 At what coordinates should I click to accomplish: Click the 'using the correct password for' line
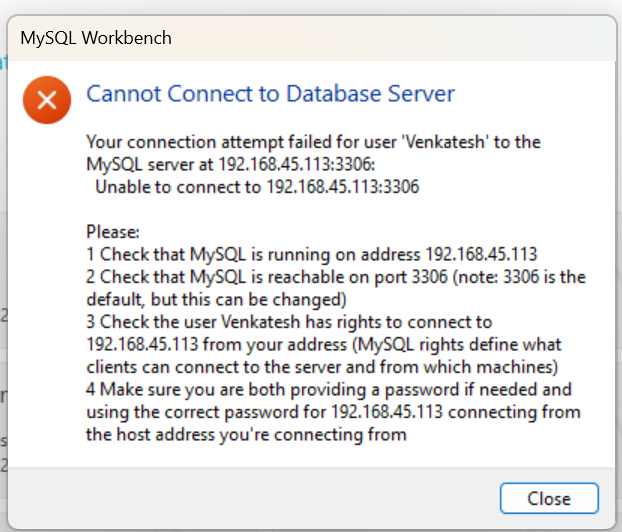click(x=332, y=411)
